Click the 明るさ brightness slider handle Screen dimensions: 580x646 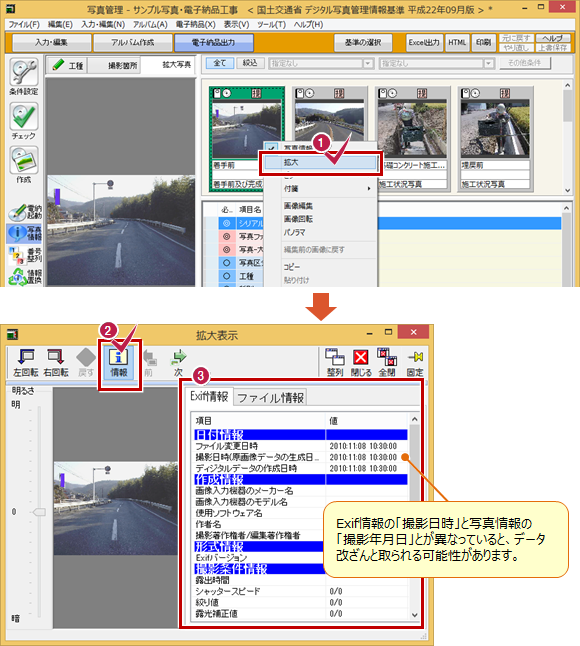click(39, 512)
